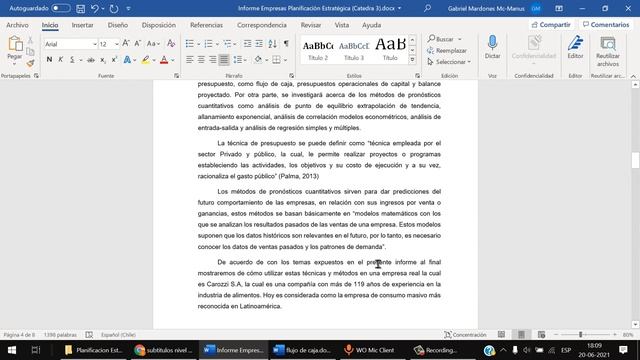The image size is (640, 360).
Task: Apply superscript formatting
Action: (115, 60)
